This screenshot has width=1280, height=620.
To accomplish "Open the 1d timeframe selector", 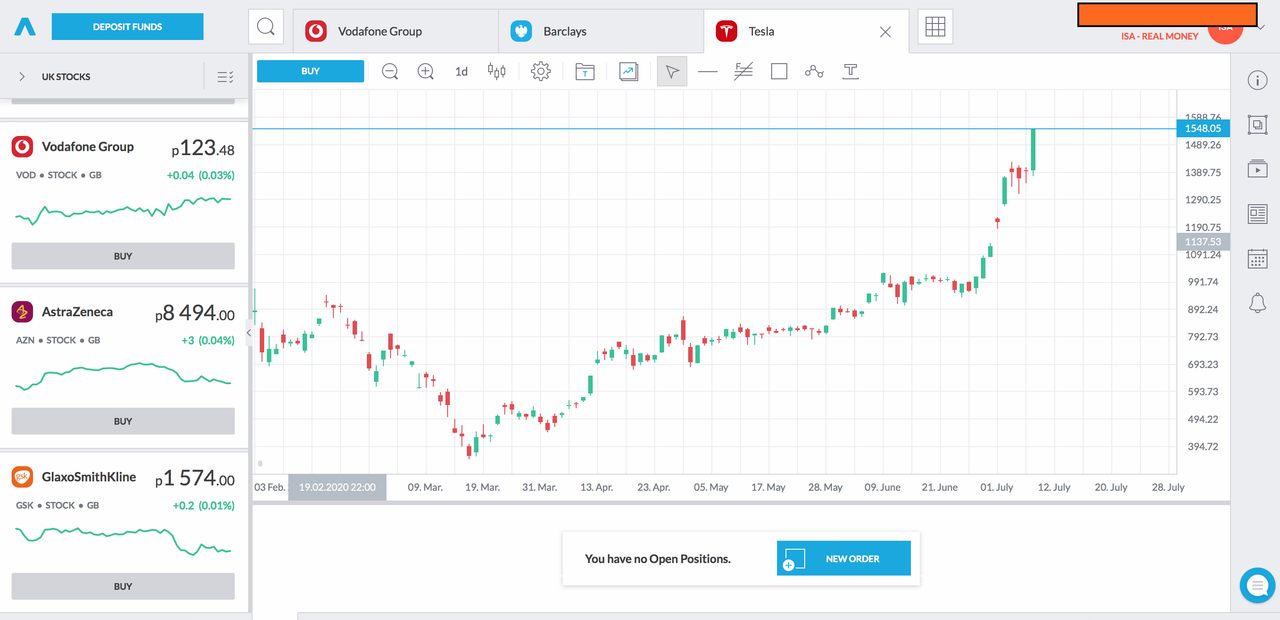I will click(x=461, y=71).
